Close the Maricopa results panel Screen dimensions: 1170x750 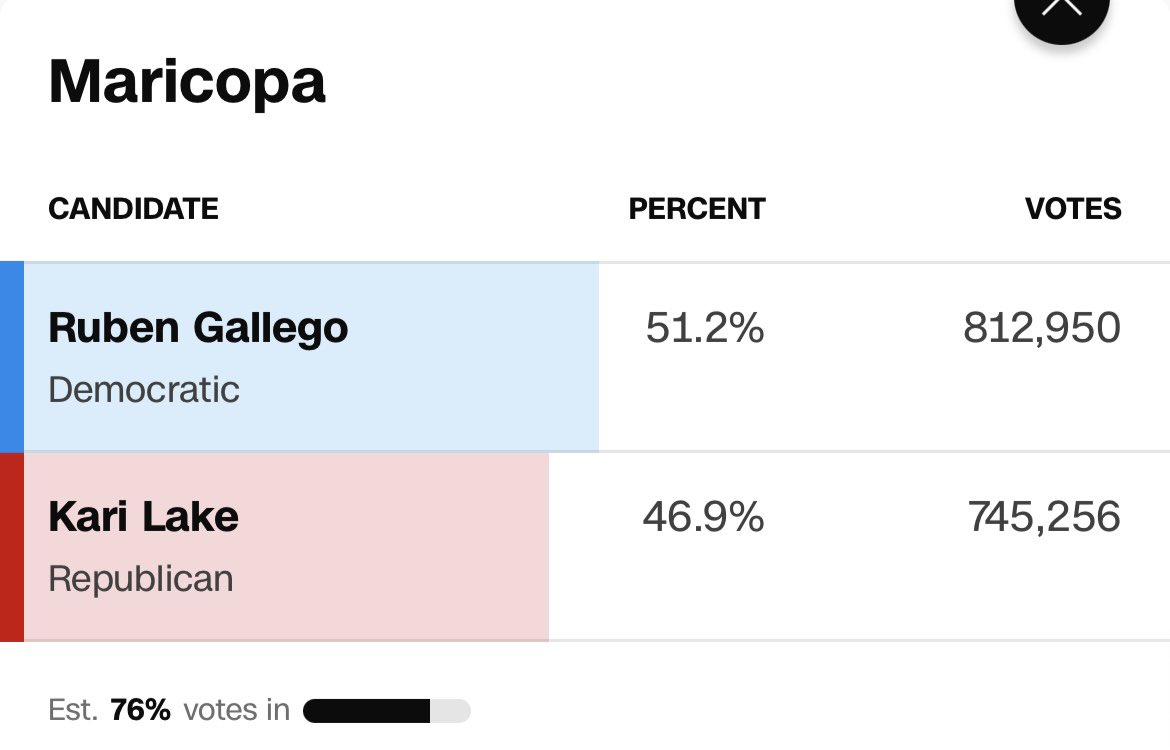pyautogui.click(x=1061, y=12)
